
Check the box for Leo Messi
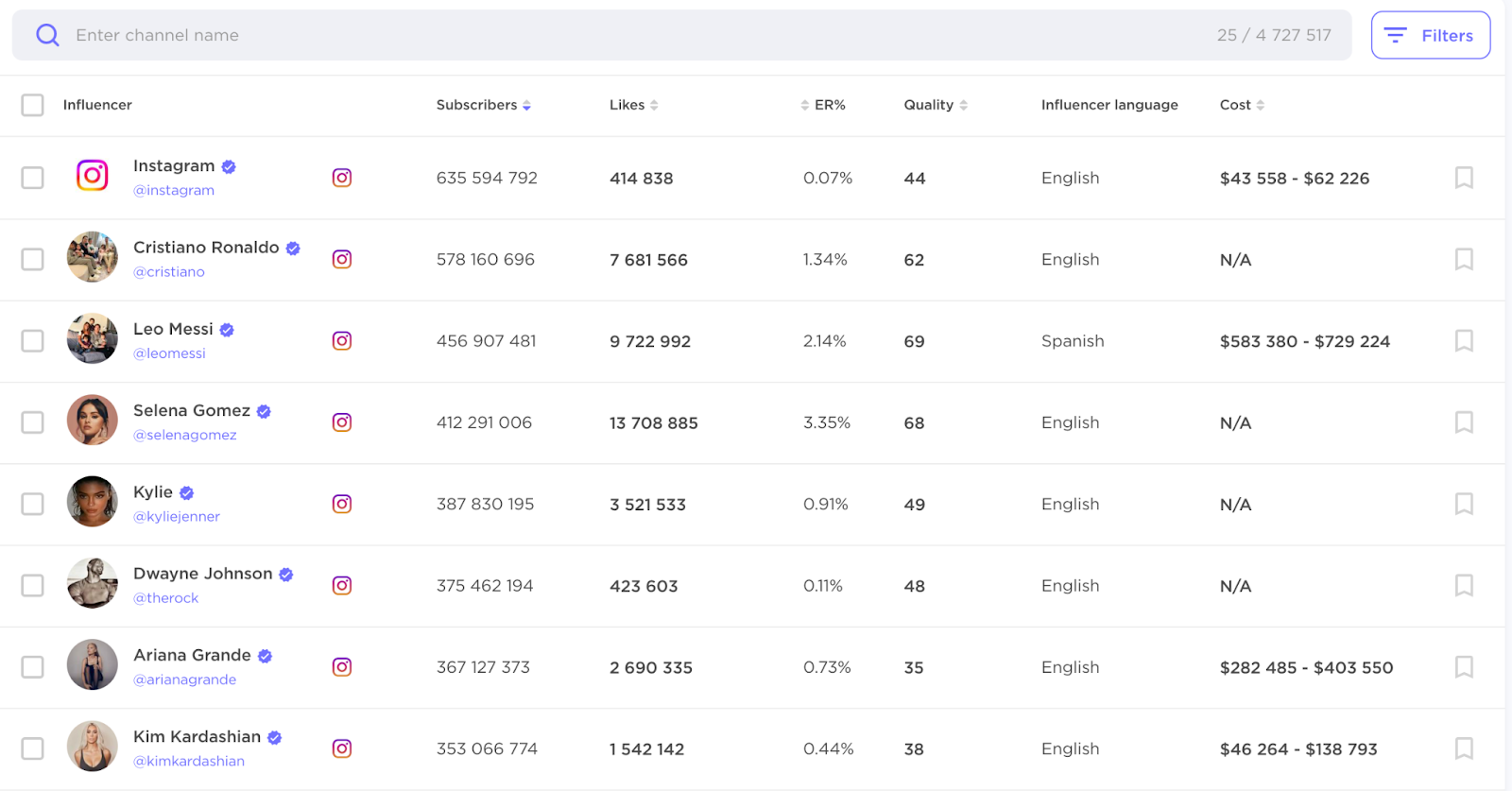pyautogui.click(x=33, y=341)
